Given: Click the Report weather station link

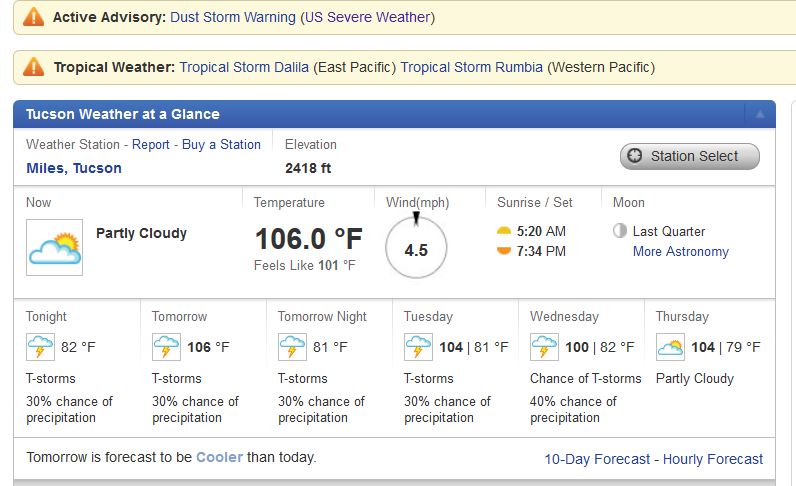Looking at the screenshot, I should (151, 144).
